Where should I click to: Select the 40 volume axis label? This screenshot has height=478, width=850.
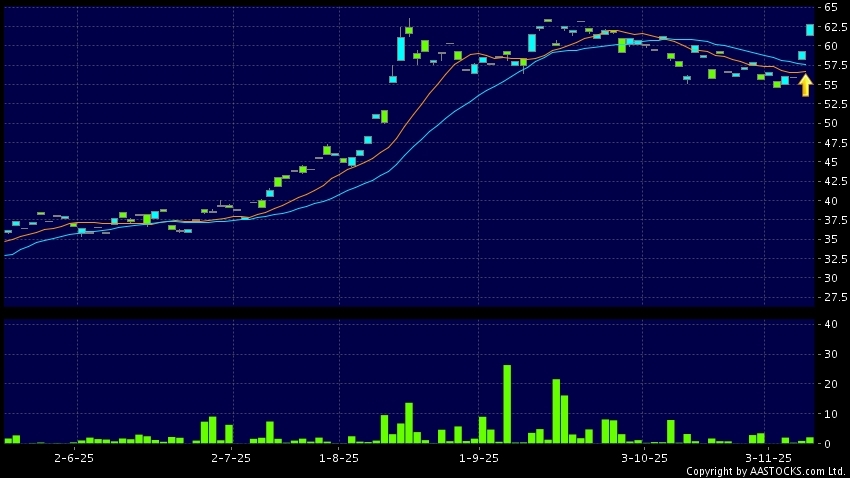[x=831, y=324]
